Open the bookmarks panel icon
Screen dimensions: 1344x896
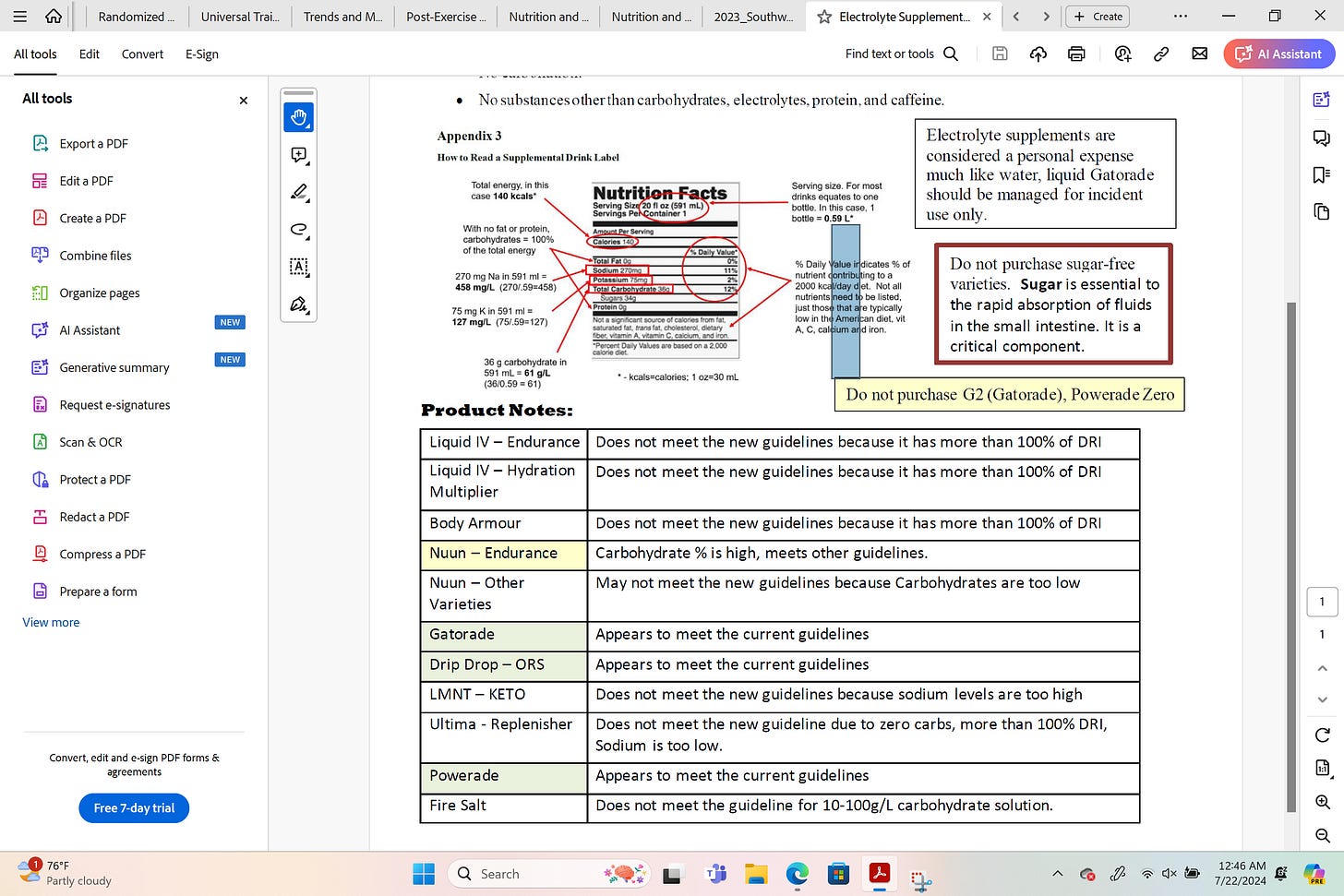tap(1321, 175)
